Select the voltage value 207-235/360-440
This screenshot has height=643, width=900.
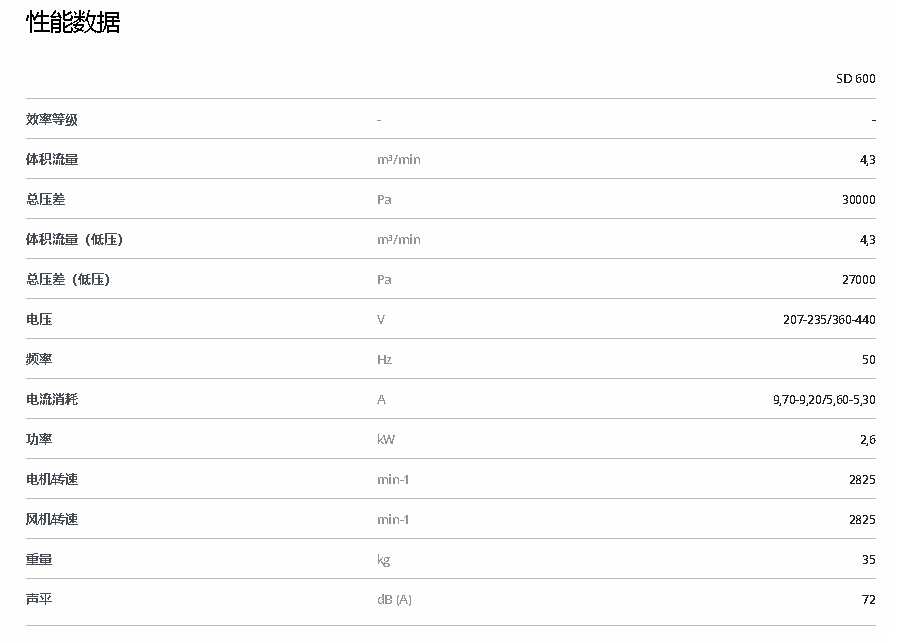coord(829,320)
